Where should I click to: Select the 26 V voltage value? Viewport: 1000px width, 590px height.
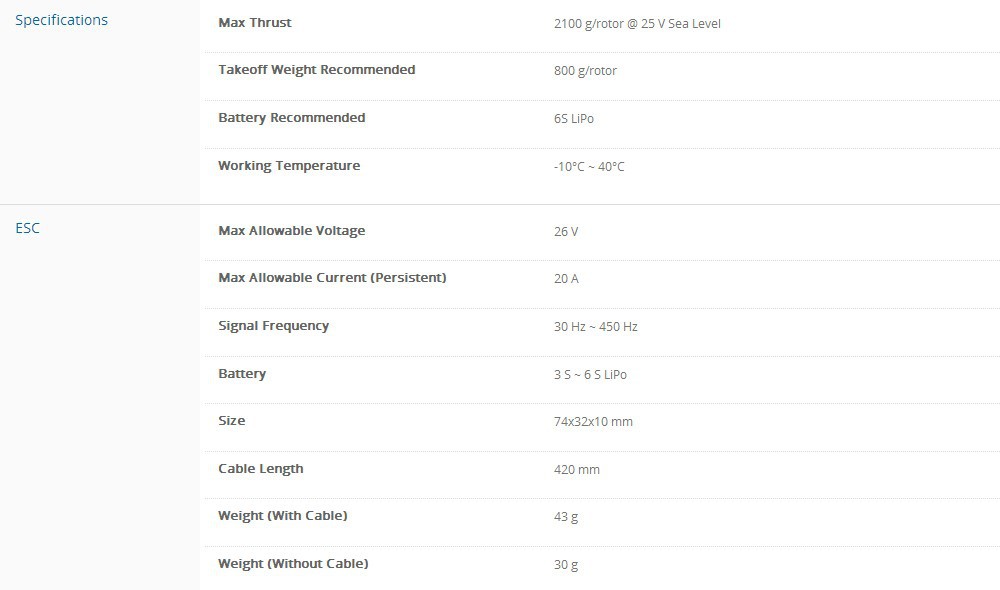click(x=566, y=232)
